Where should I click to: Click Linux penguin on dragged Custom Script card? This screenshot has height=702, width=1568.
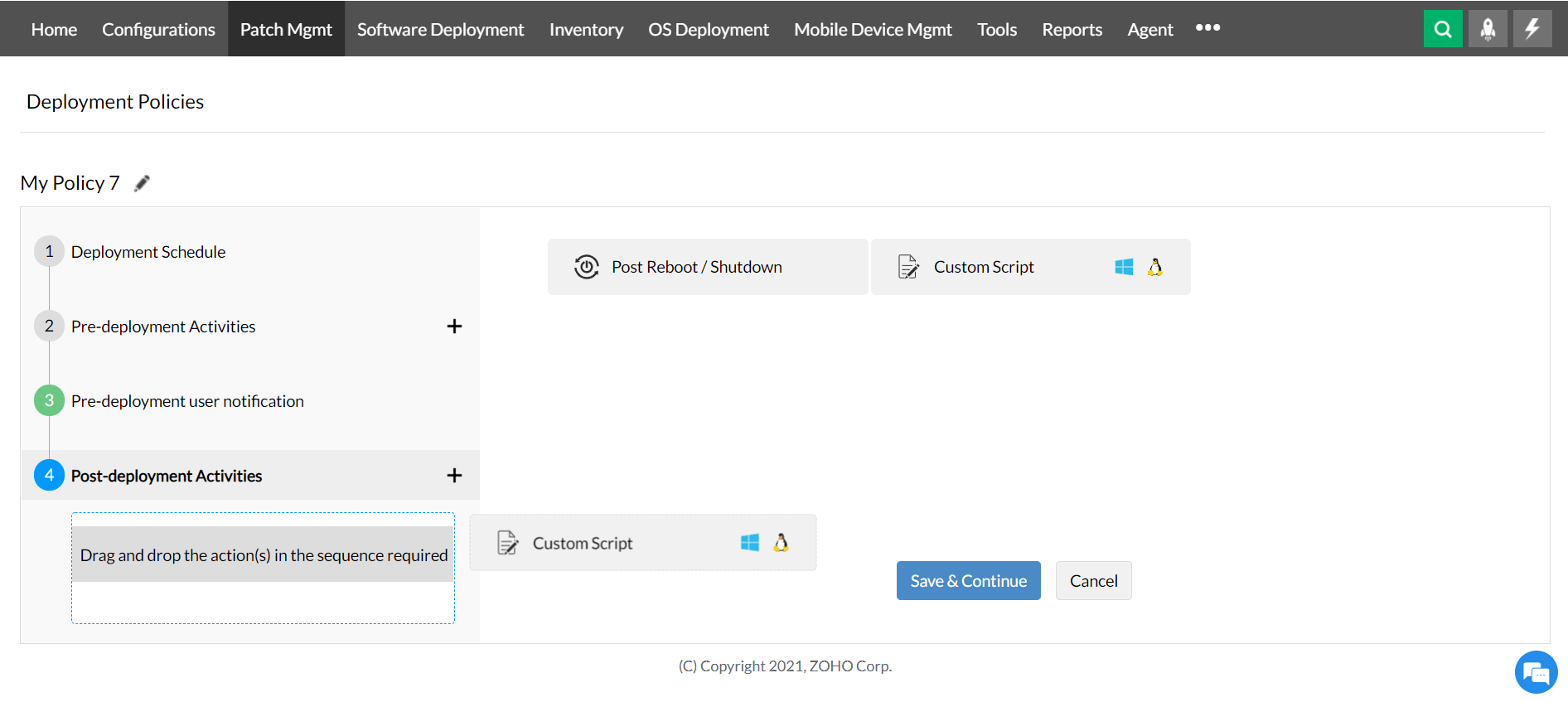click(x=781, y=543)
